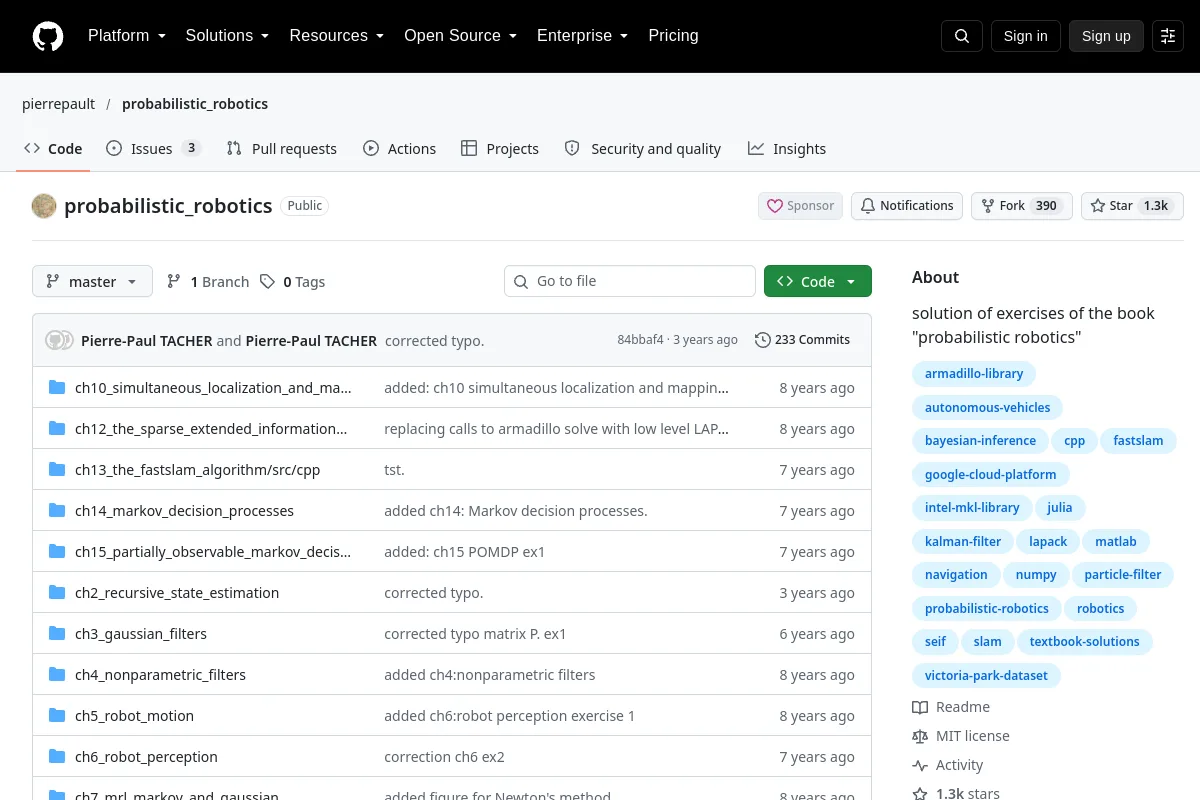This screenshot has height=800, width=1200.
Task: Click folder icon for ch5_robot_motion
Action: pos(57,716)
